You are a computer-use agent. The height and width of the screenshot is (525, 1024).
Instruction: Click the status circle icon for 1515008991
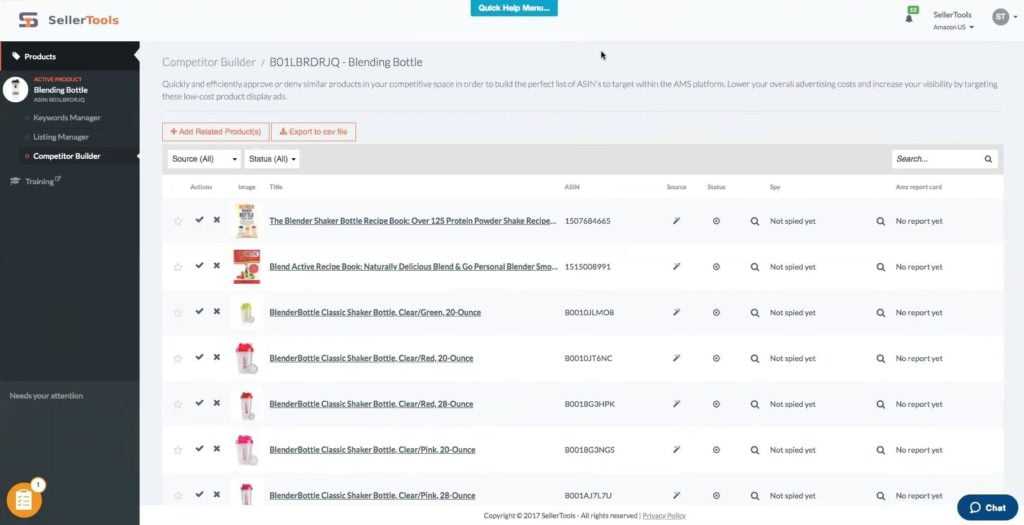coord(716,267)
